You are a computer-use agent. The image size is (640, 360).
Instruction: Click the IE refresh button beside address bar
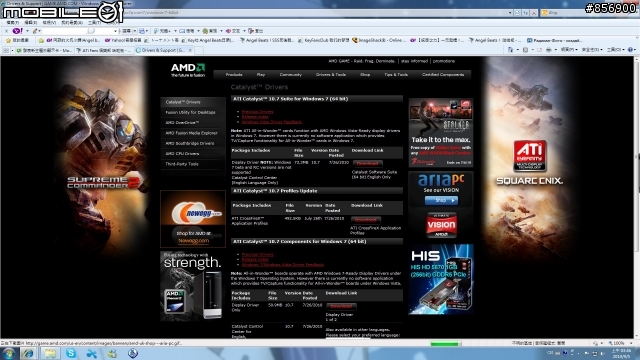(x=525, y=13)
